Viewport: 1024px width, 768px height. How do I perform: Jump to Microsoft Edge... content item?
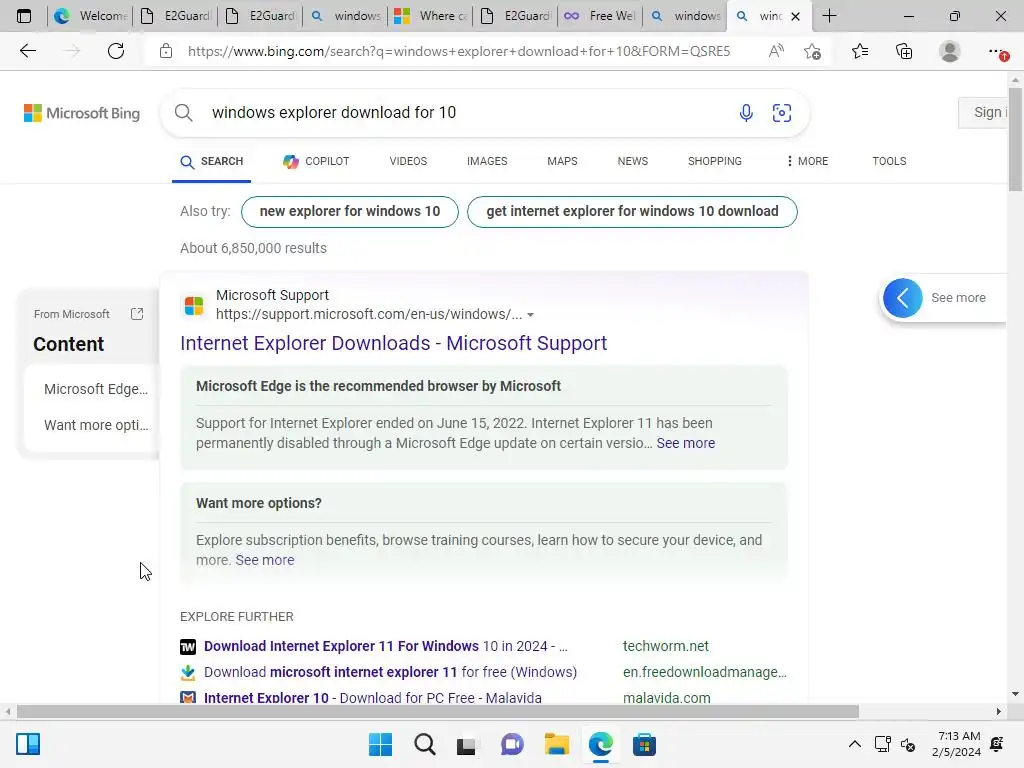click(96, 389)
